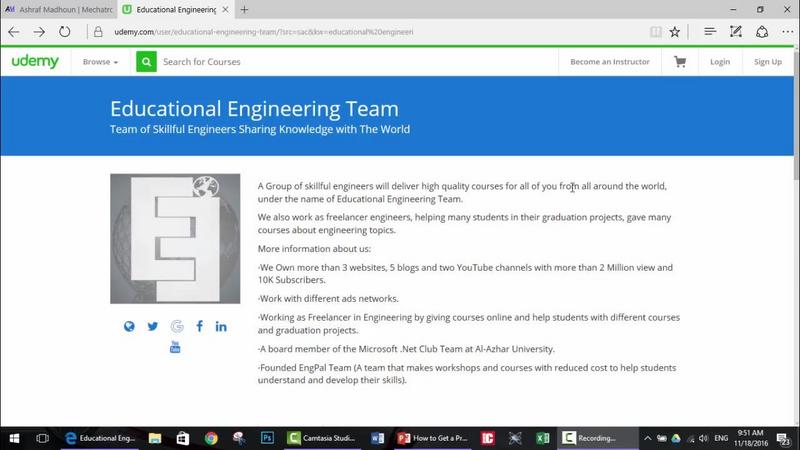Show hidden system tray icons chevron

pyautogui.click(x=647, y=438)
